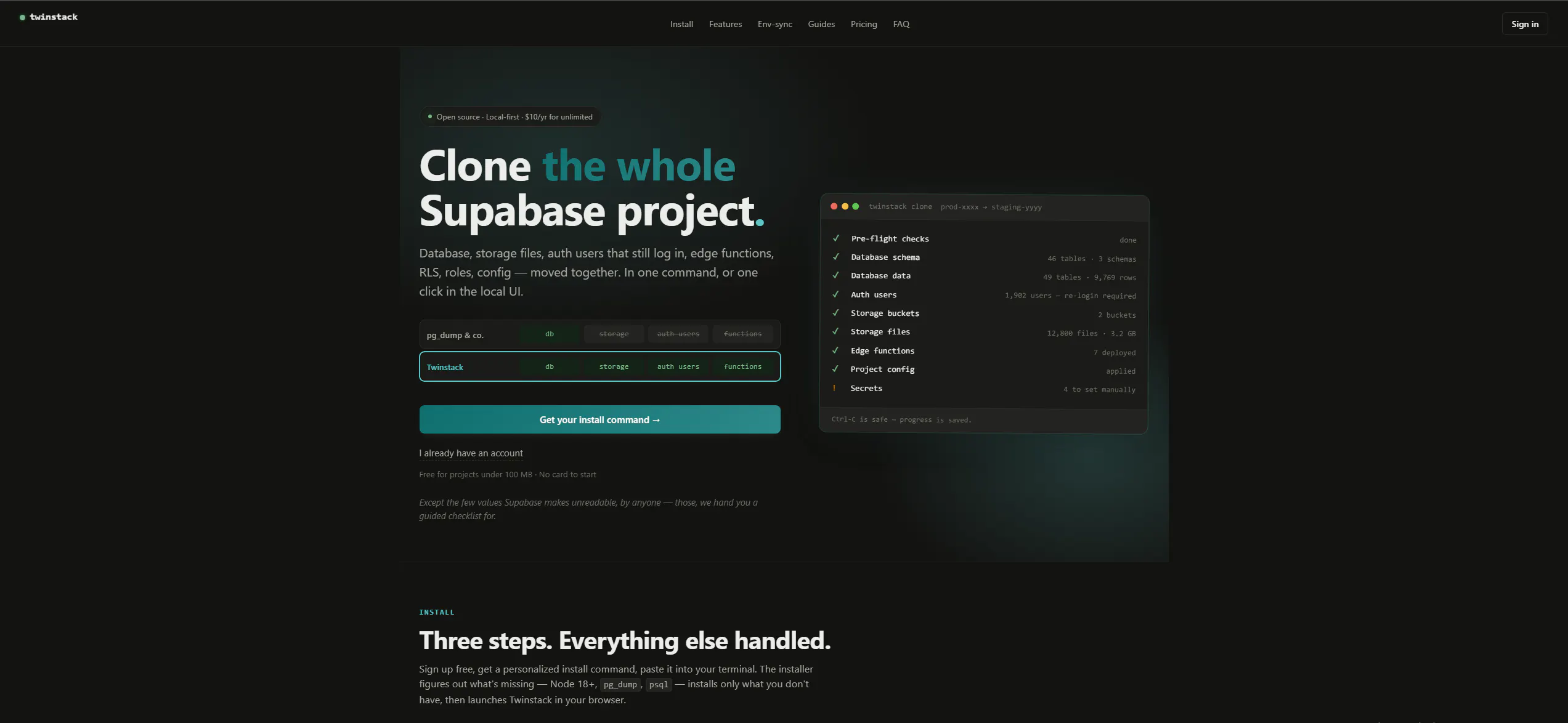Navigate to Guides in the header

pos(821,24)
